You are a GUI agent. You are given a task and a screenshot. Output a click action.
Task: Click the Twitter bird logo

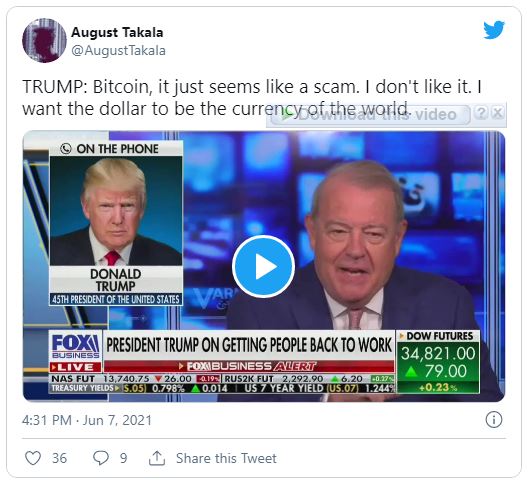pos(494,30)
